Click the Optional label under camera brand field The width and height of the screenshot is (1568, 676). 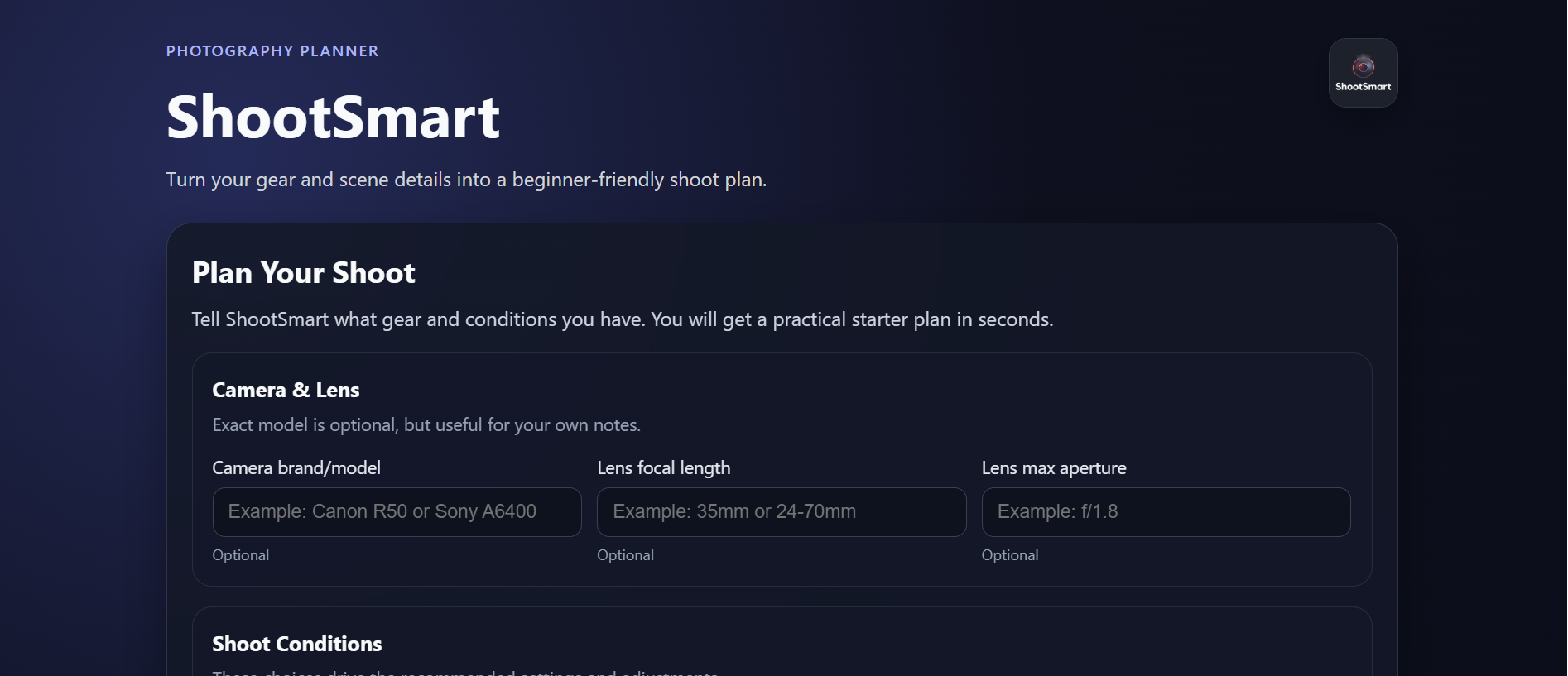pyautogui.click(x=240, y=555)
